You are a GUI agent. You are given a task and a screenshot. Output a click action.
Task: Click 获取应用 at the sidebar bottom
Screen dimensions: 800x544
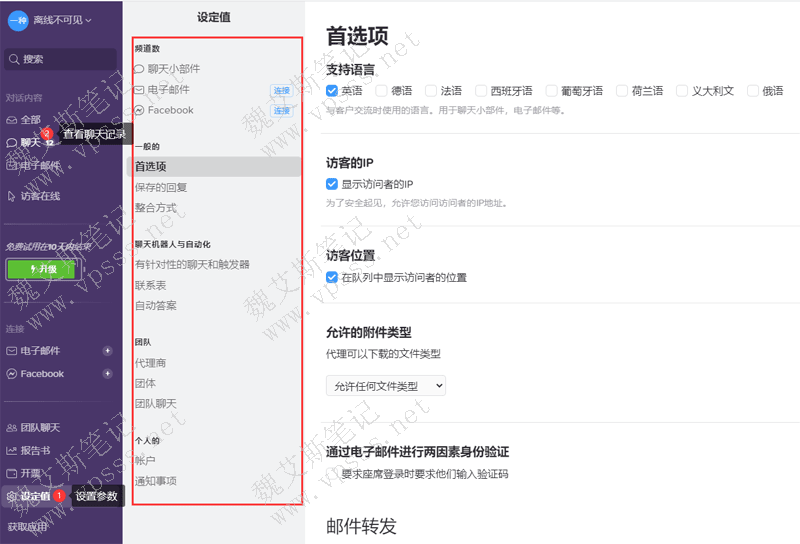tap(28, 527)
